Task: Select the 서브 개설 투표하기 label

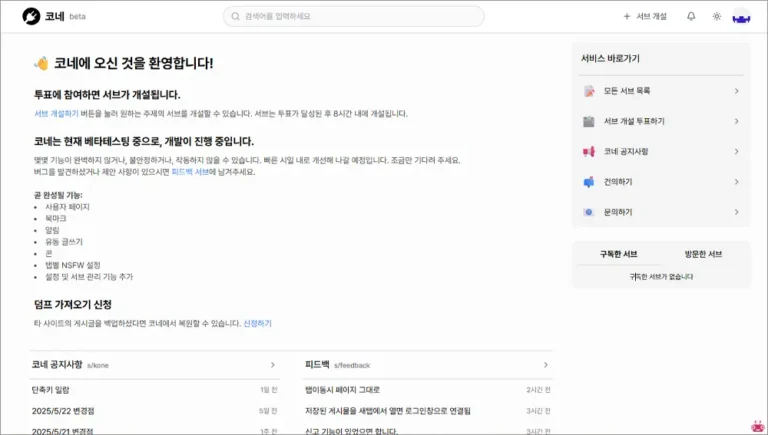Action: (x=634, y=121)
